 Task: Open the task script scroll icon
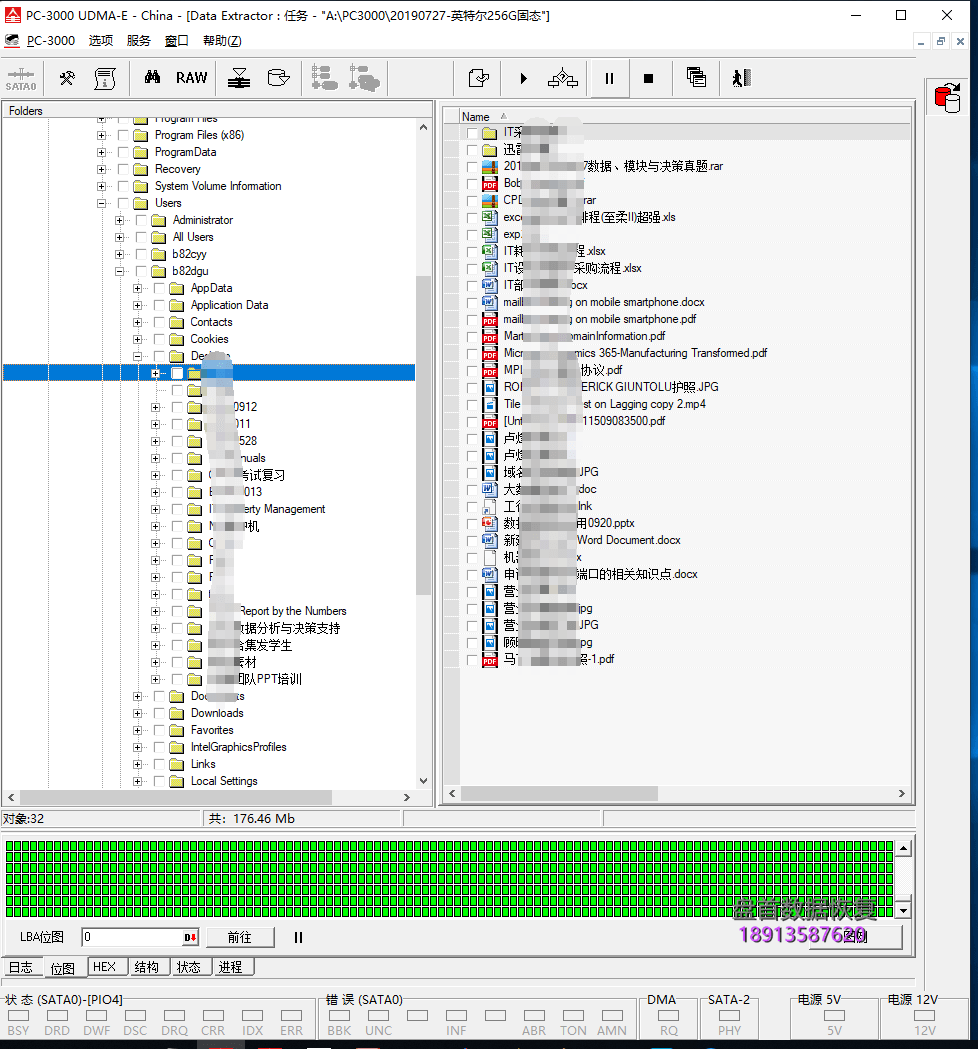tap(105, 78)
